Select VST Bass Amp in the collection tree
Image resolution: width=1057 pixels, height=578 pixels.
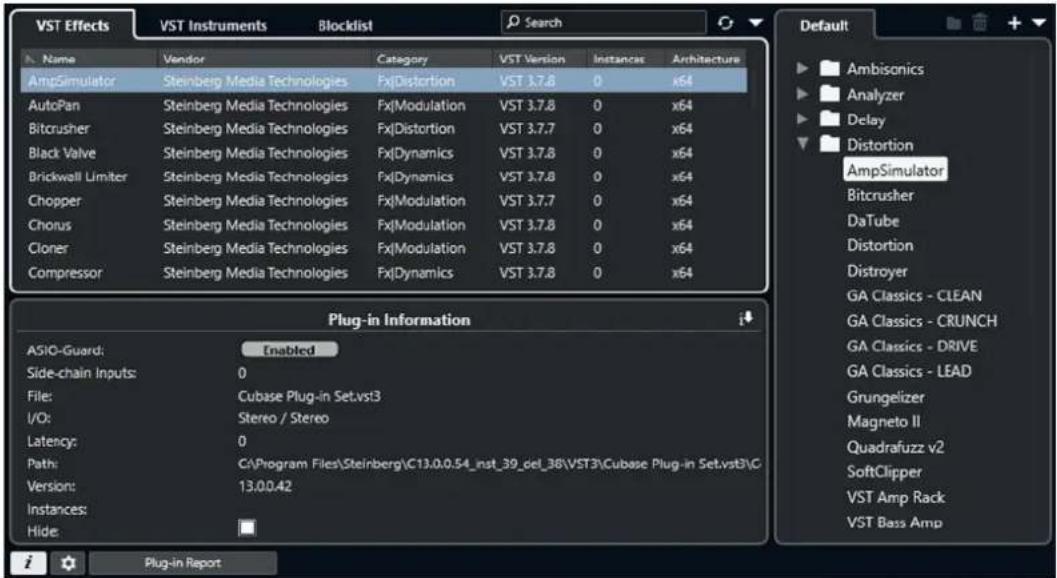895,522
